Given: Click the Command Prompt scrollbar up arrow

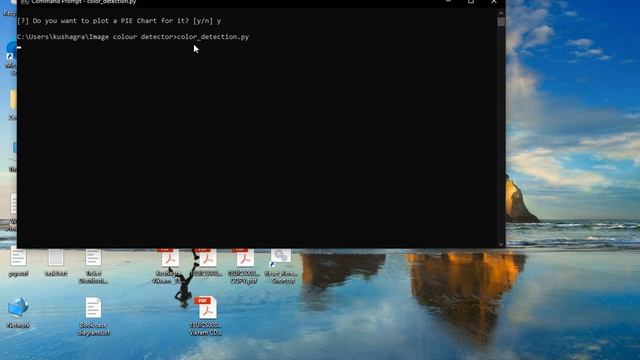Looking at the screenshot, I should pyautogui.click(x=501, y=13).
